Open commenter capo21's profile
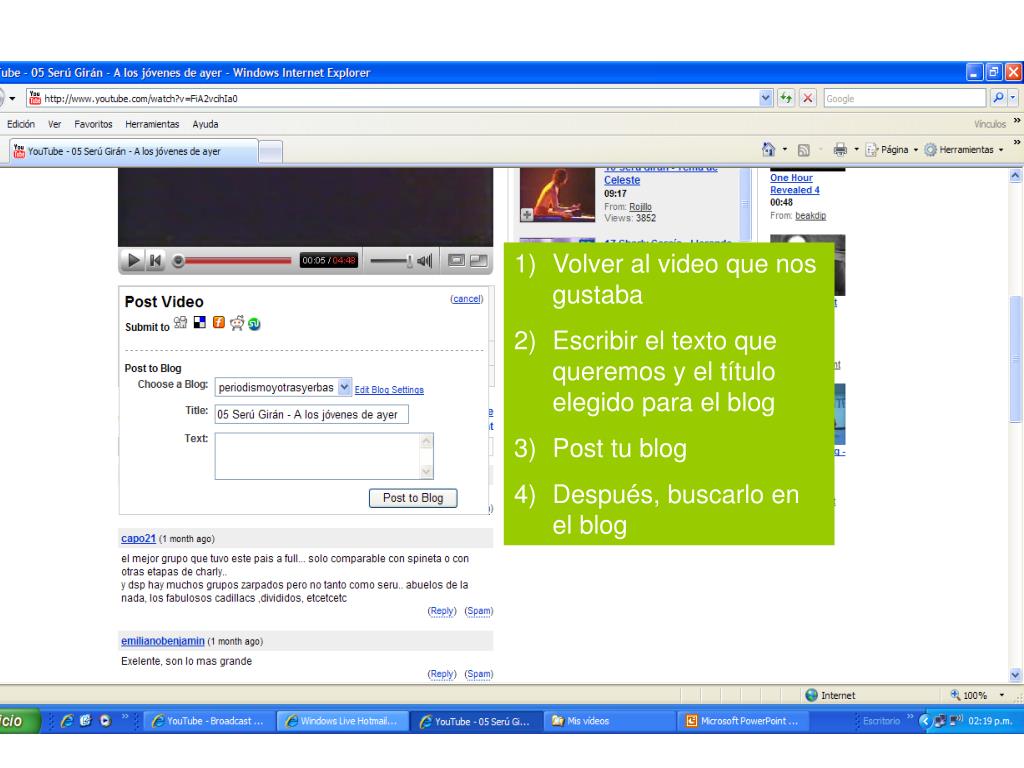 (138, 539)
